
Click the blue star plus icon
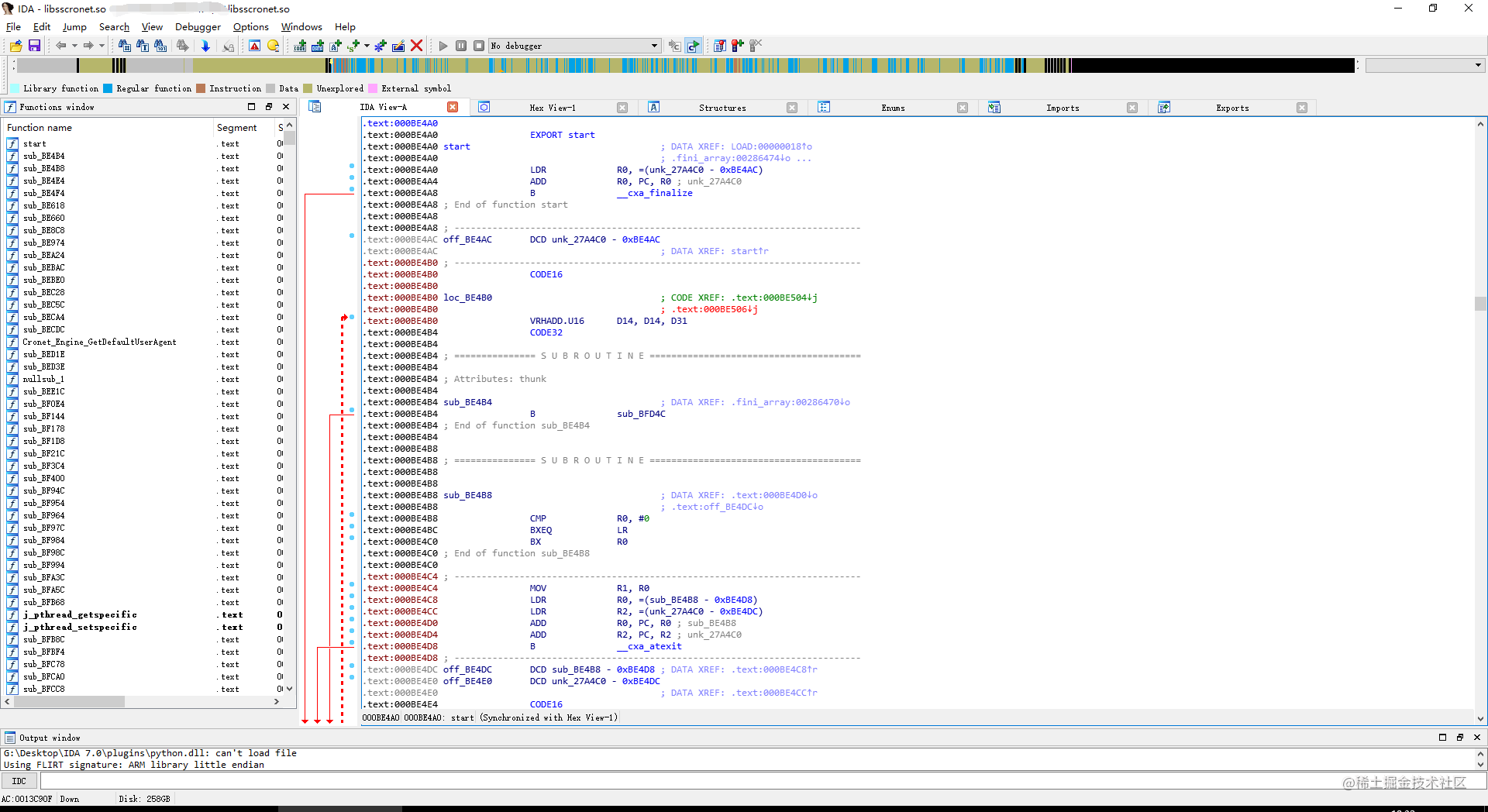[x=381, y=46]
